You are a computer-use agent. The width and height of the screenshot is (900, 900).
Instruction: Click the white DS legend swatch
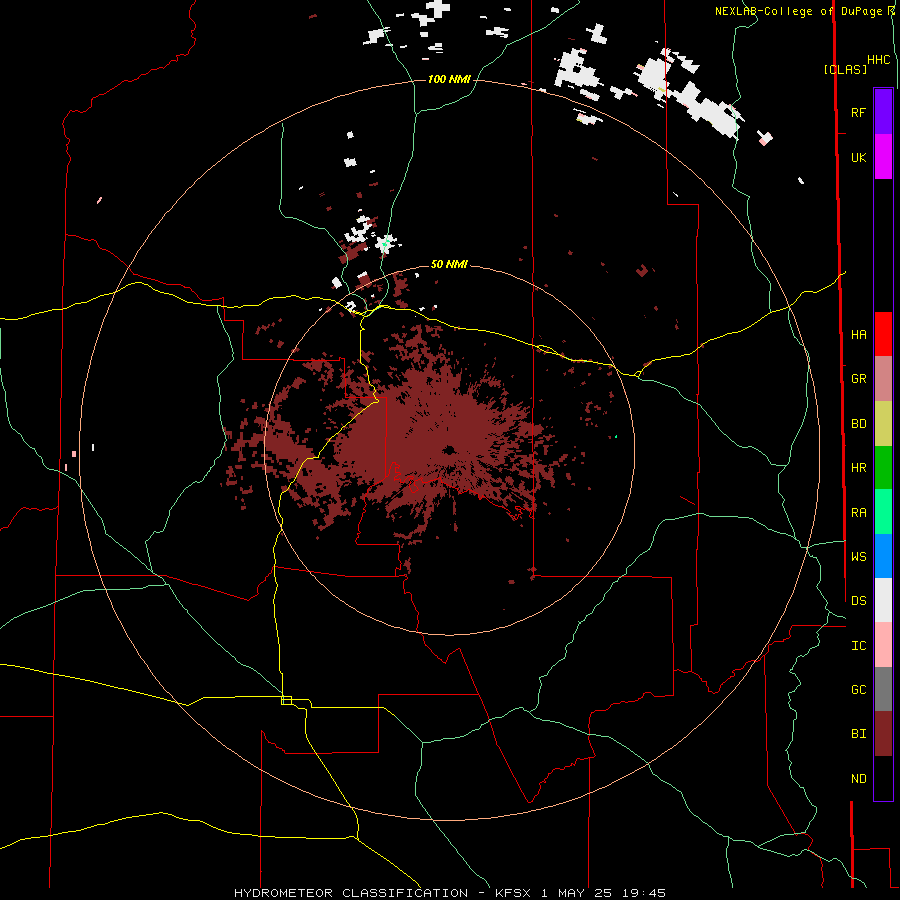click(x=883, y=600)
